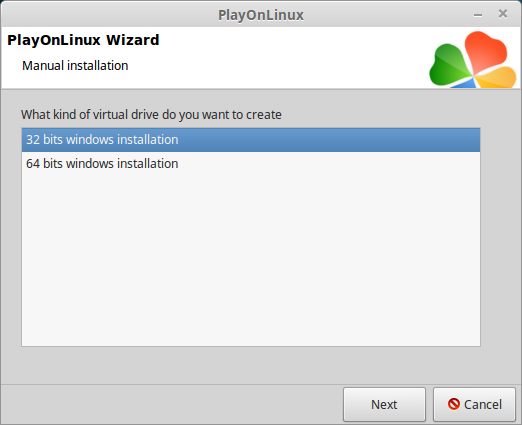Click the PlayOnLinux window title text
Viewport: 522px width, 425px height.
tap(261, 15)
